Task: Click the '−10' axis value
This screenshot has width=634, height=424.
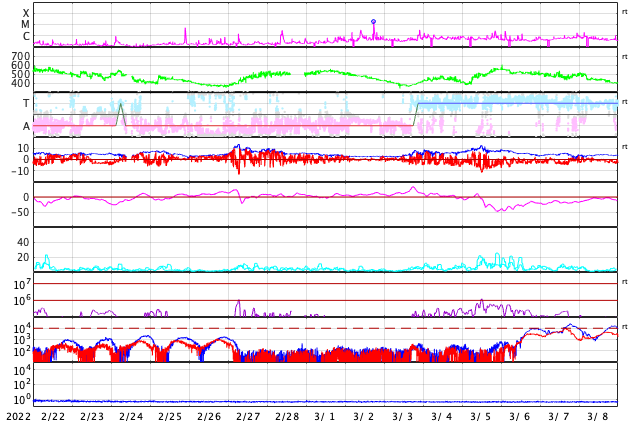Action: point(21,171)
